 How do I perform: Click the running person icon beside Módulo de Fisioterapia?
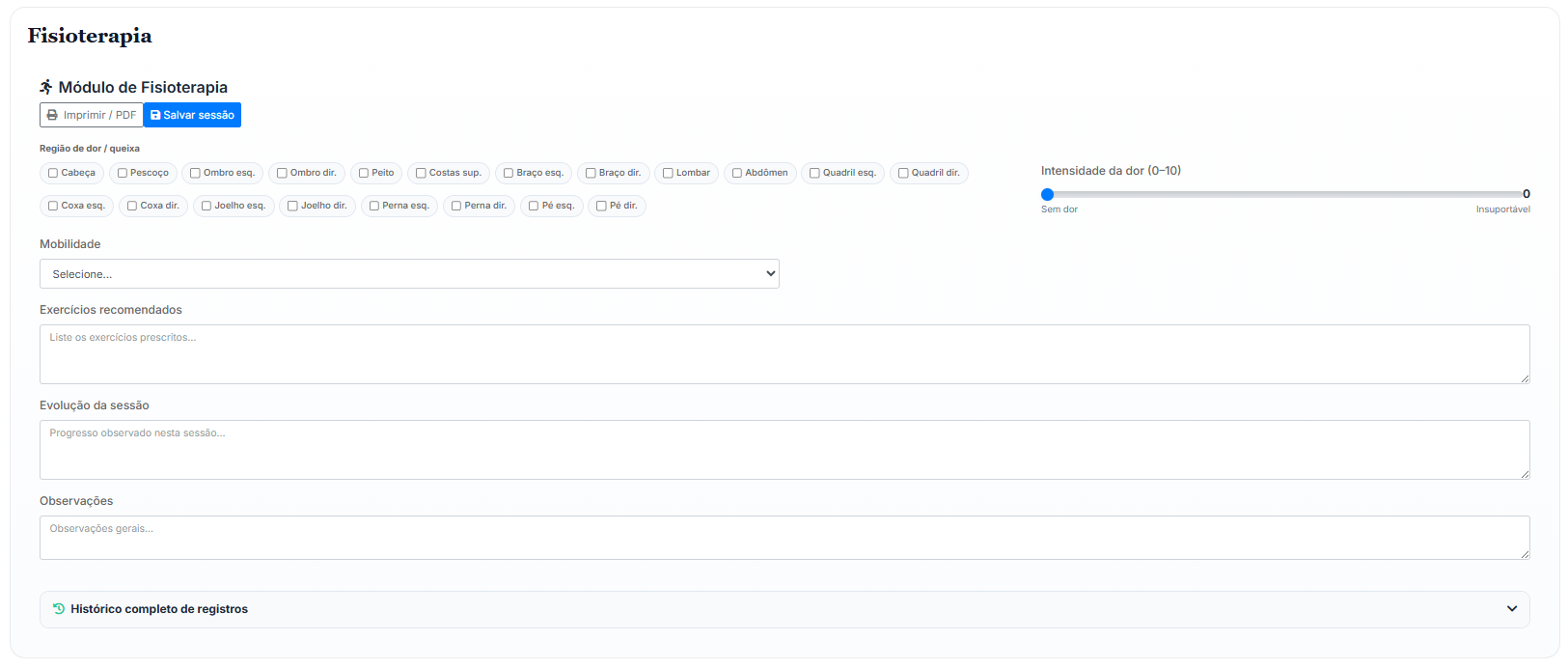click(x=46, y=87)
